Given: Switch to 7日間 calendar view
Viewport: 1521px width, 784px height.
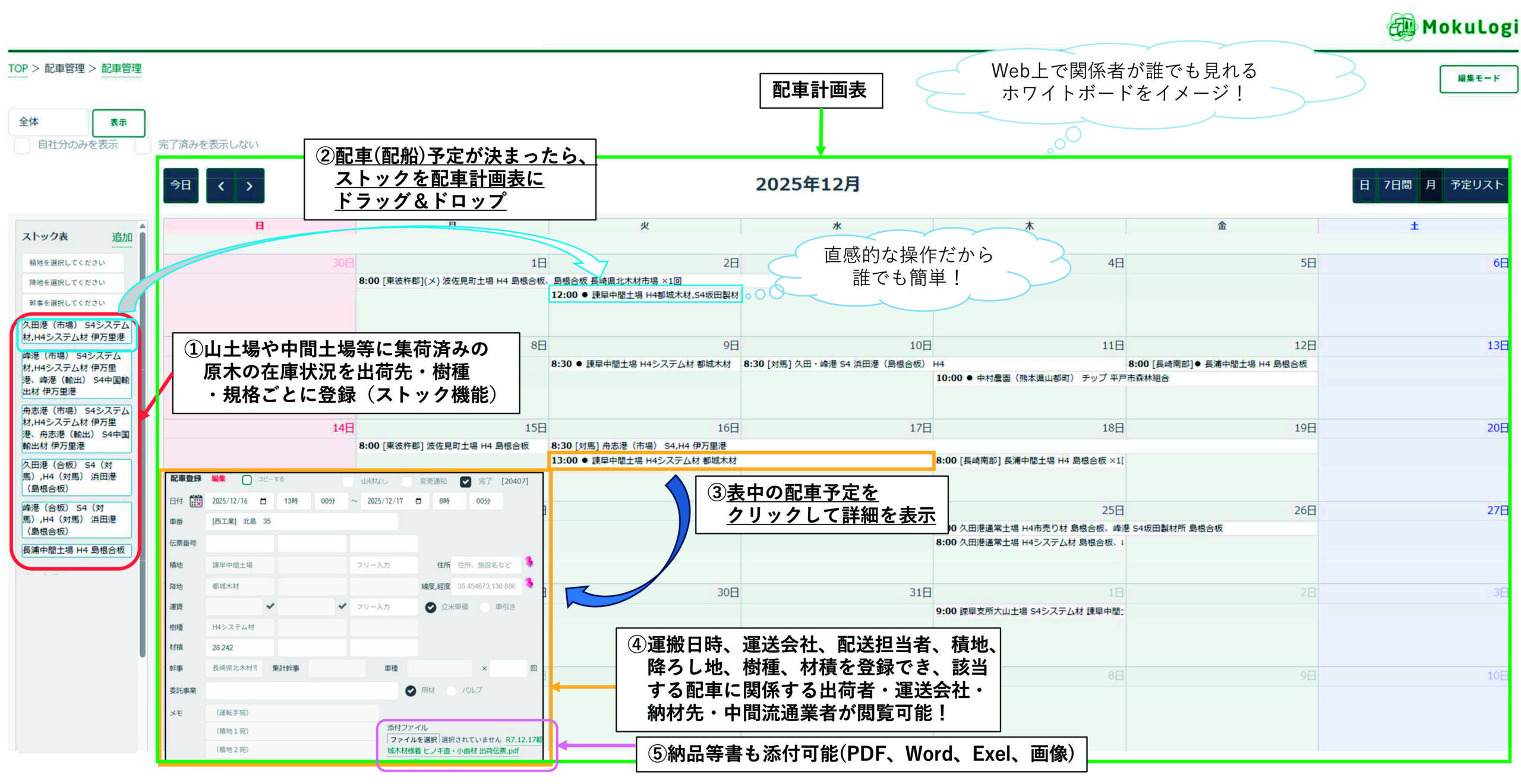Looking at the screenshot, I should [1397, 185].
